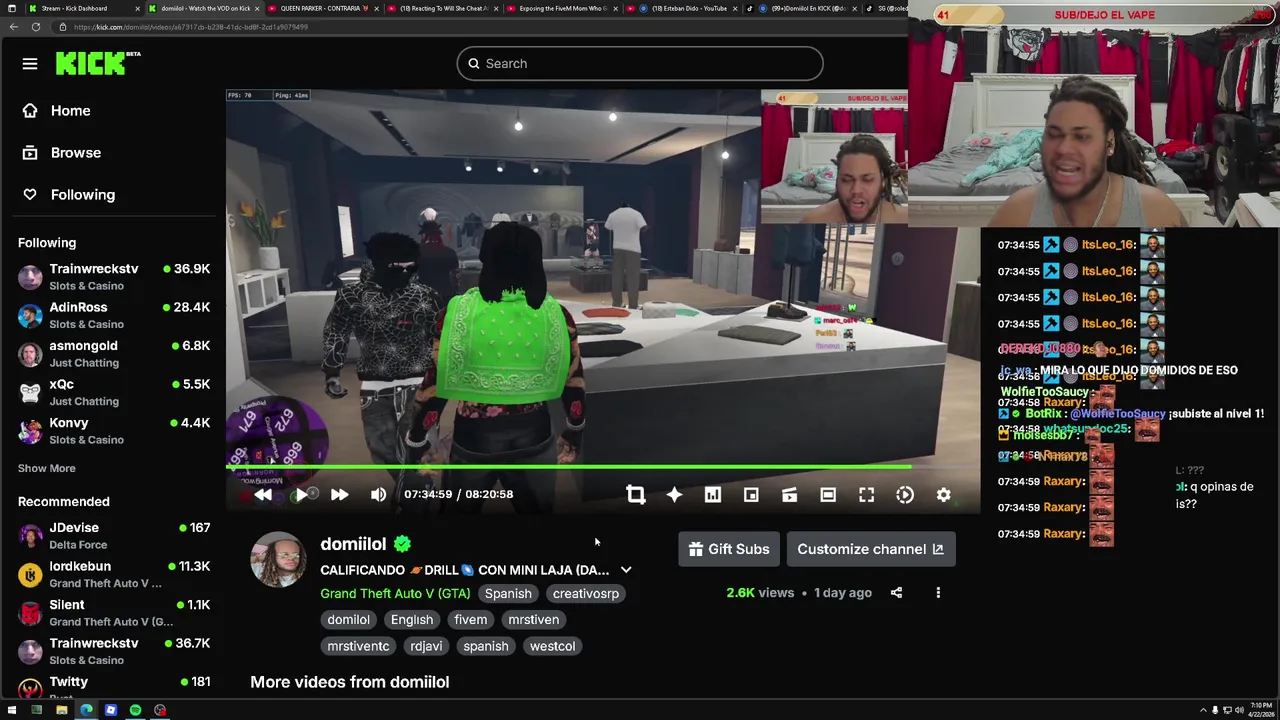
Task: Open asmongold followed channel
Action: (114, 353)
